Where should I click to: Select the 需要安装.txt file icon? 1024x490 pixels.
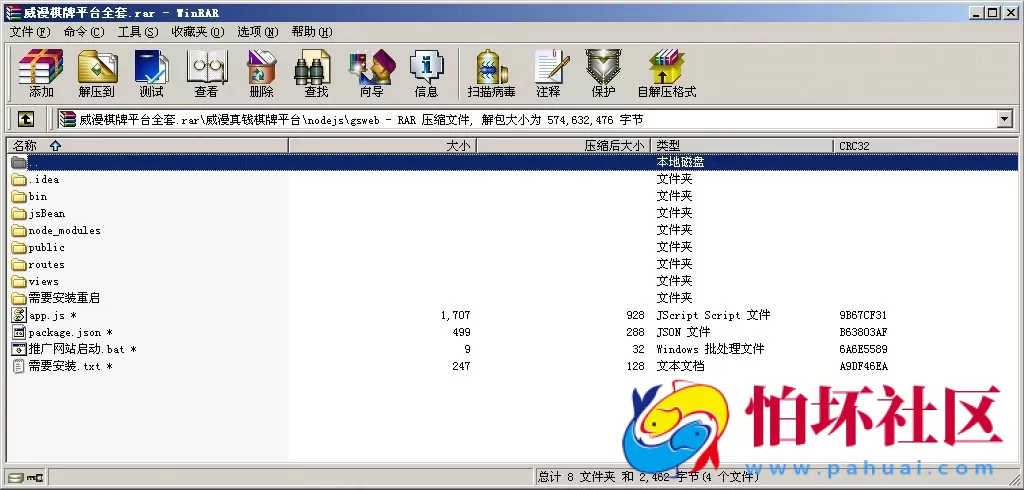[x=19, y=366]
